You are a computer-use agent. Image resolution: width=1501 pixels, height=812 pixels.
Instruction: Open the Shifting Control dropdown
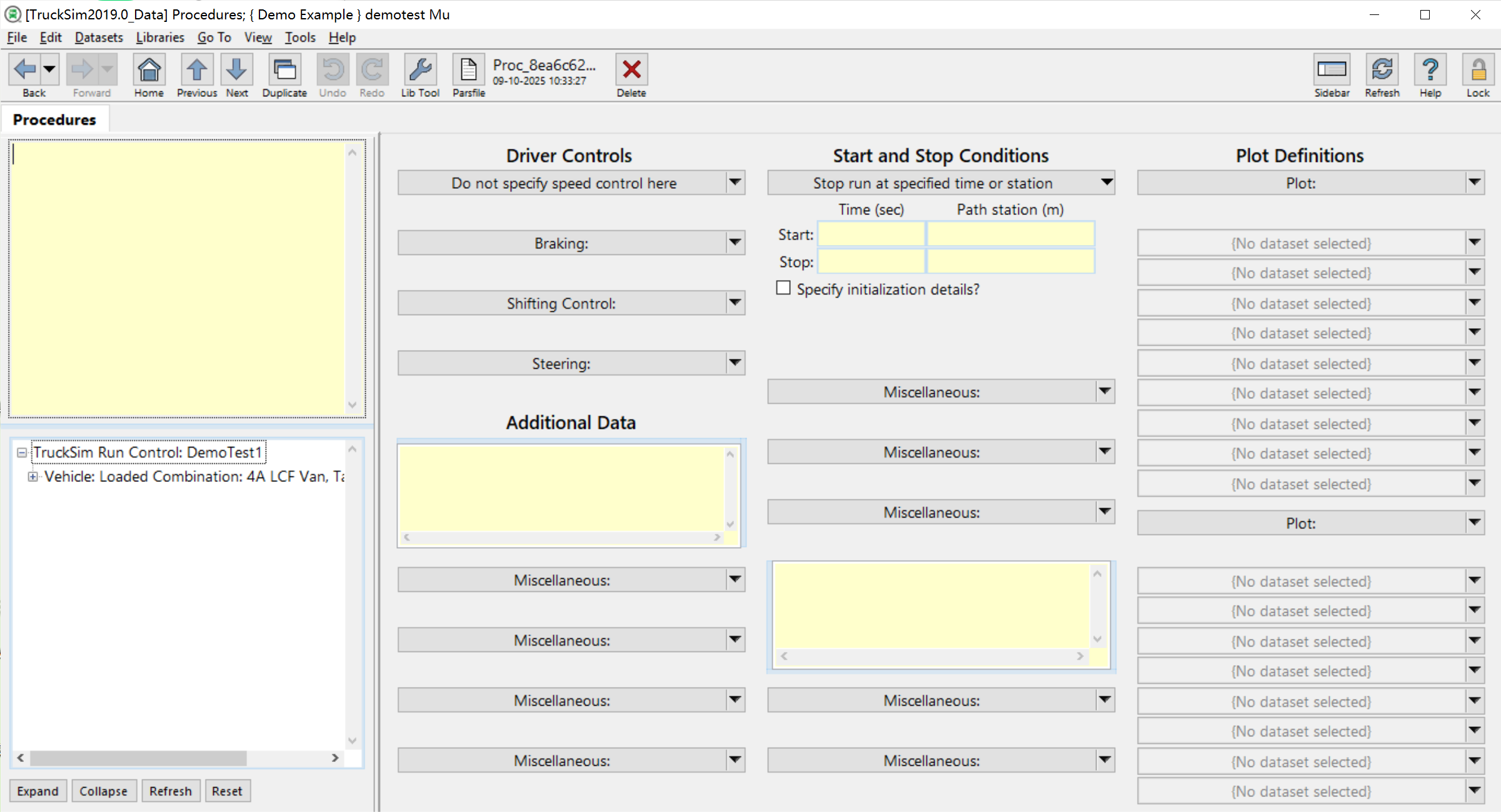(735, 303)
